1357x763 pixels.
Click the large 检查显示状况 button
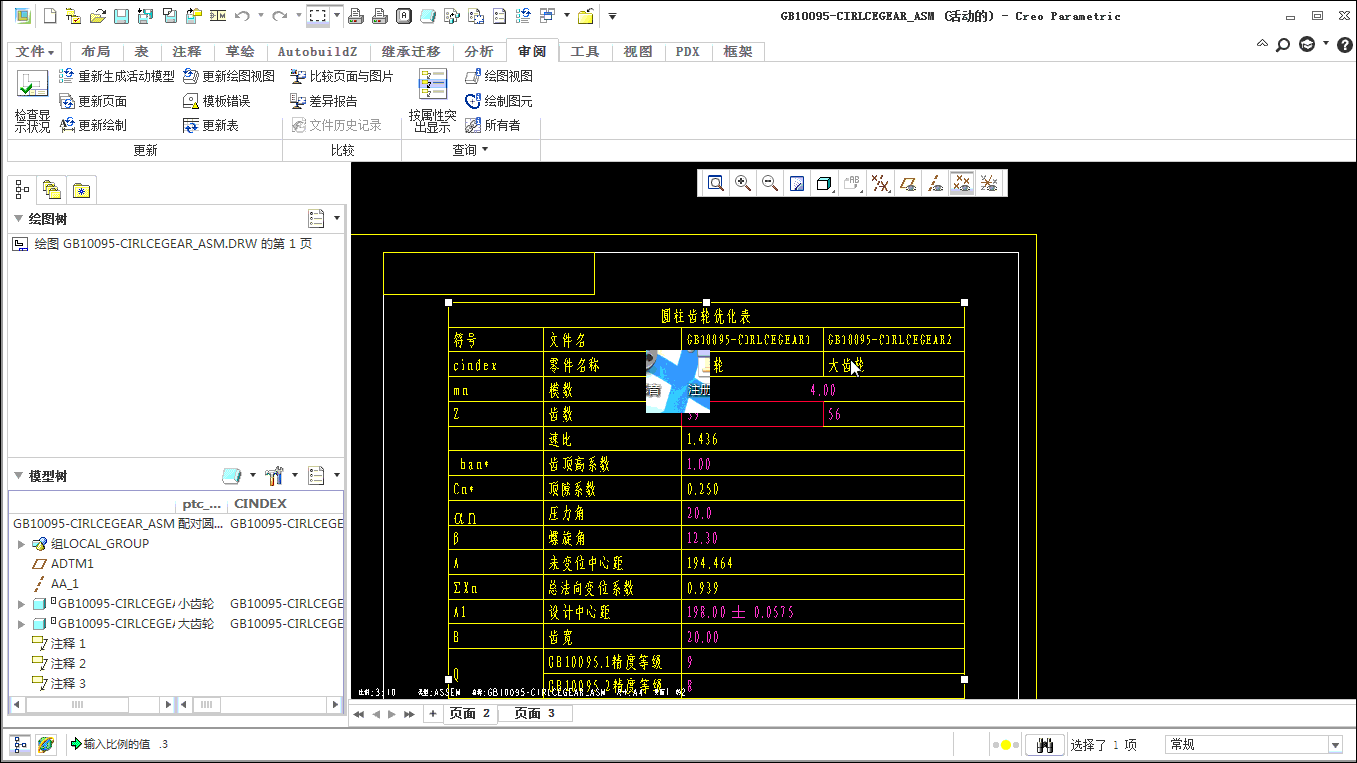(32, 101)
